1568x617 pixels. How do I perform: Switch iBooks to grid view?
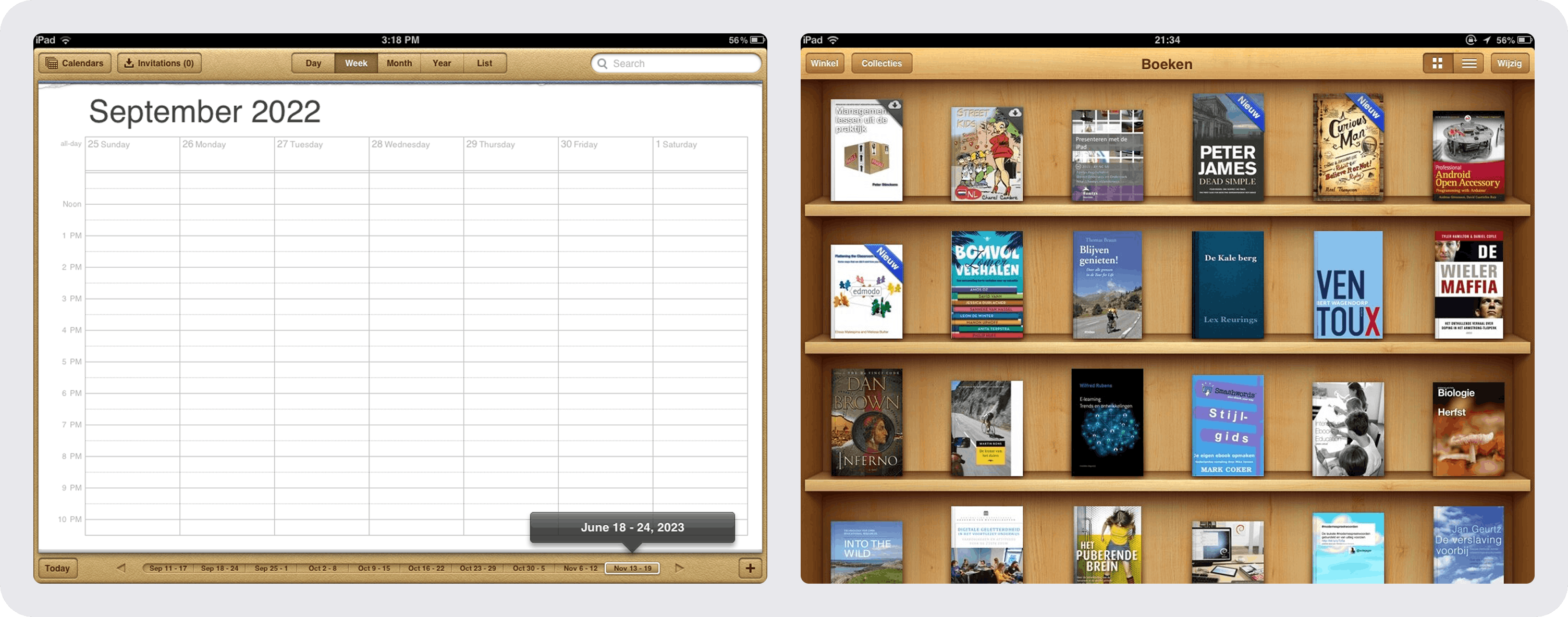[1437, 63]
